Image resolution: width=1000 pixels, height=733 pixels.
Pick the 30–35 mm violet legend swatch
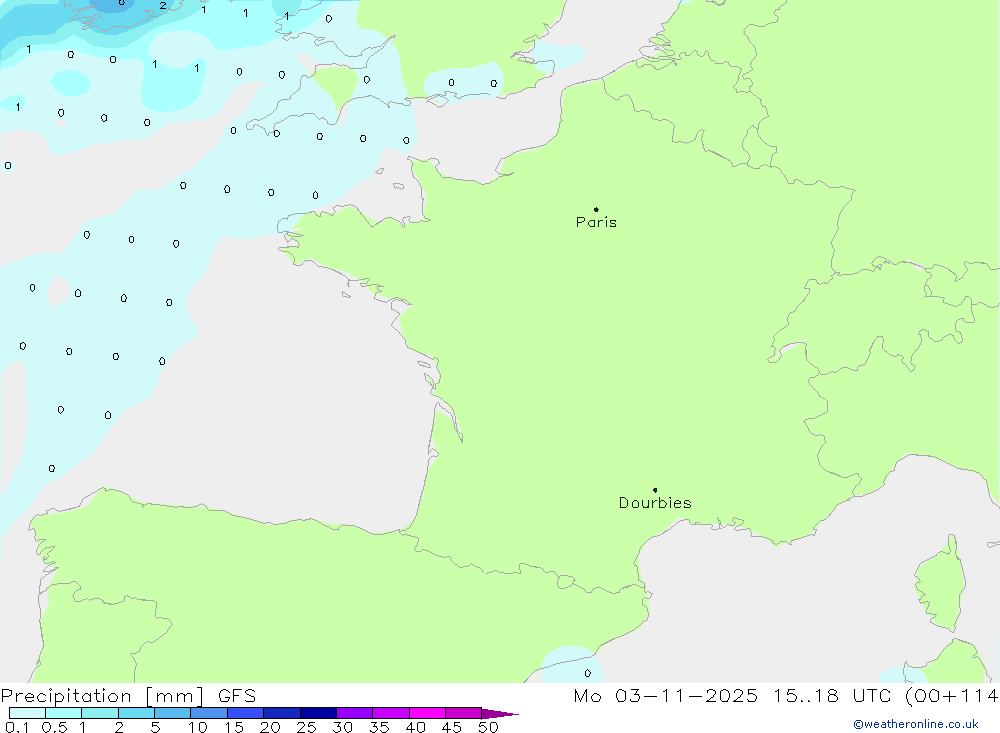(x=355, y=713)
